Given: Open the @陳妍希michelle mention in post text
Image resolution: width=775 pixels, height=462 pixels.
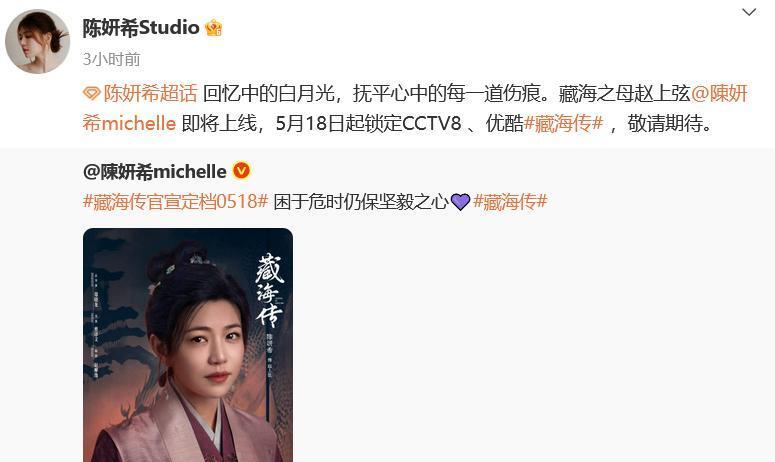Looking at the screenshot, I should [415, 108].
